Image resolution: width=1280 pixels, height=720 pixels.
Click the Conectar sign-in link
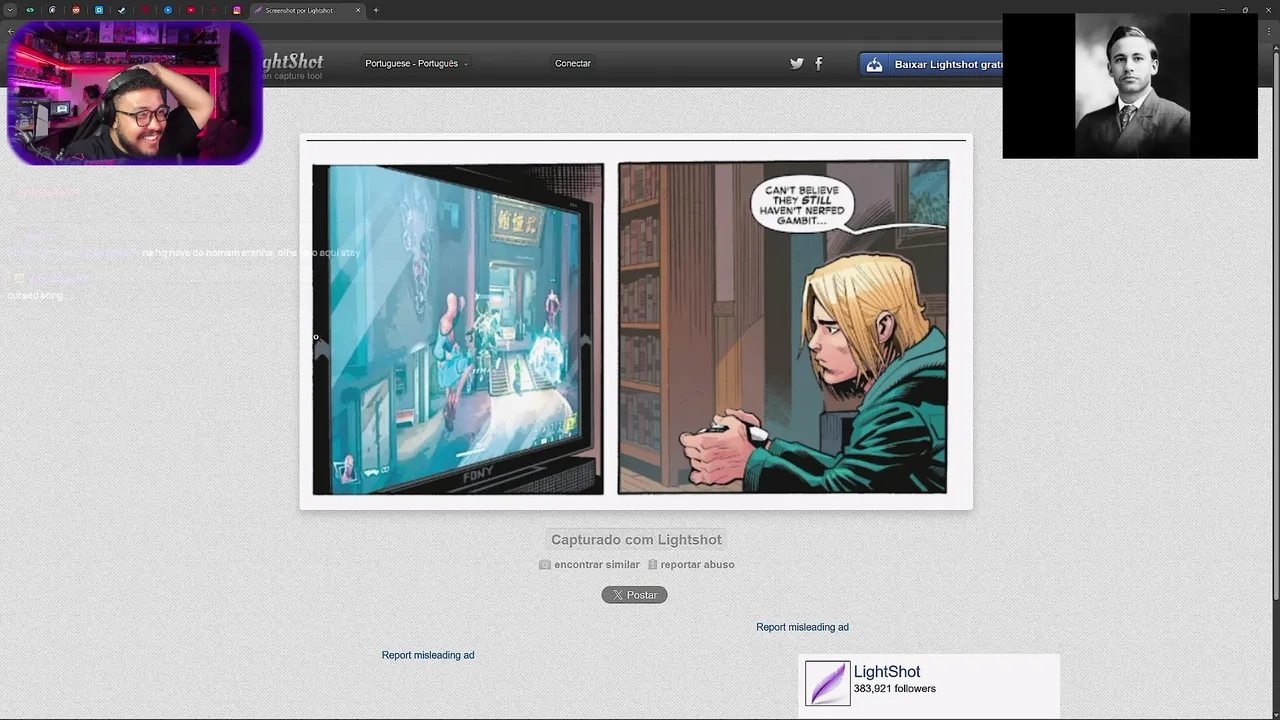tap(573, 63)
